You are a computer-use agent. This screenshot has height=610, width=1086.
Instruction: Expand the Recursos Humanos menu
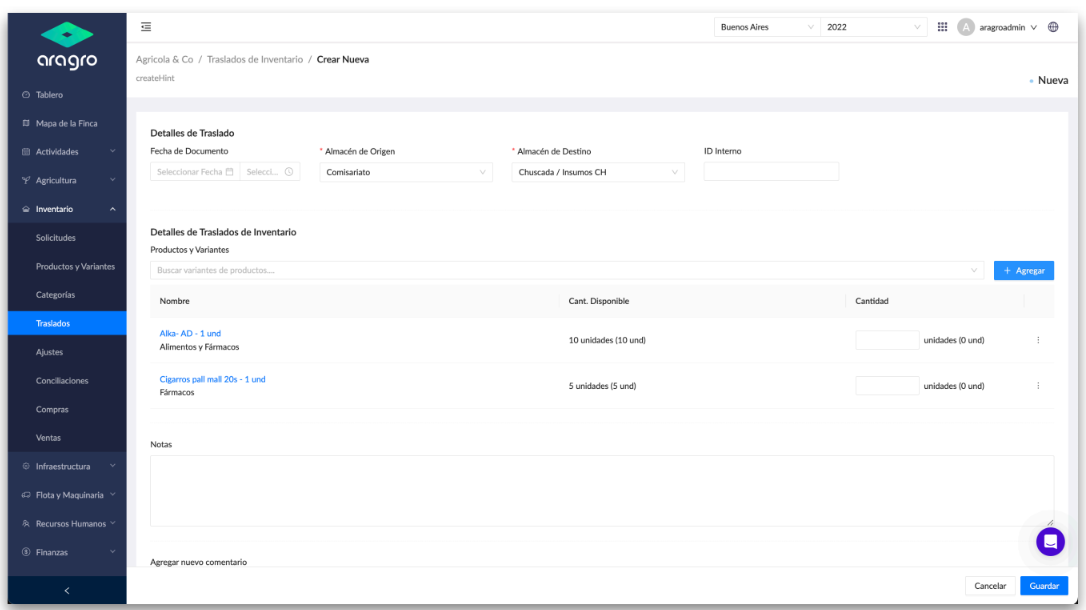pos(67,523)
